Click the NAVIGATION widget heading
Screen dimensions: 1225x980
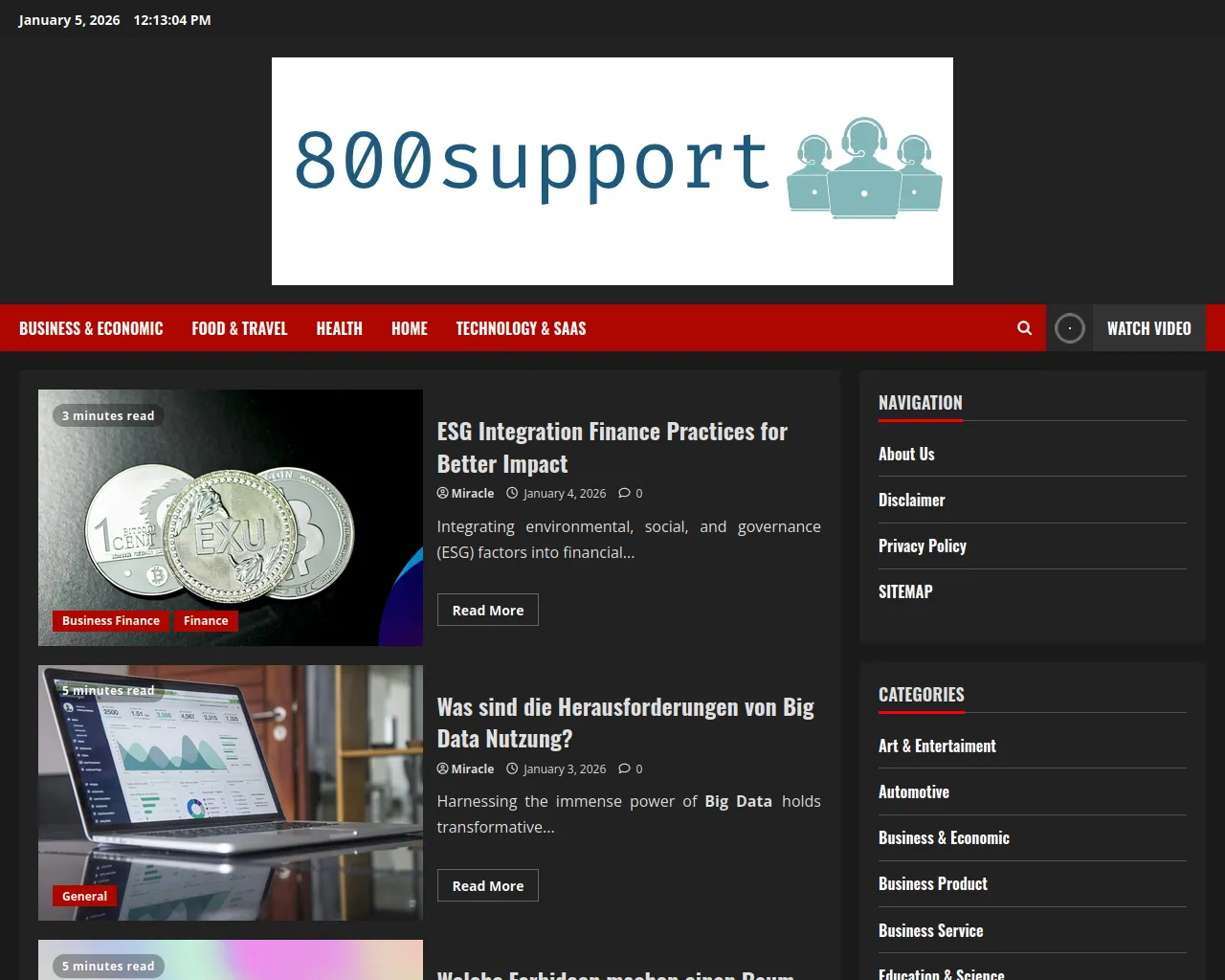pos(921,403)
